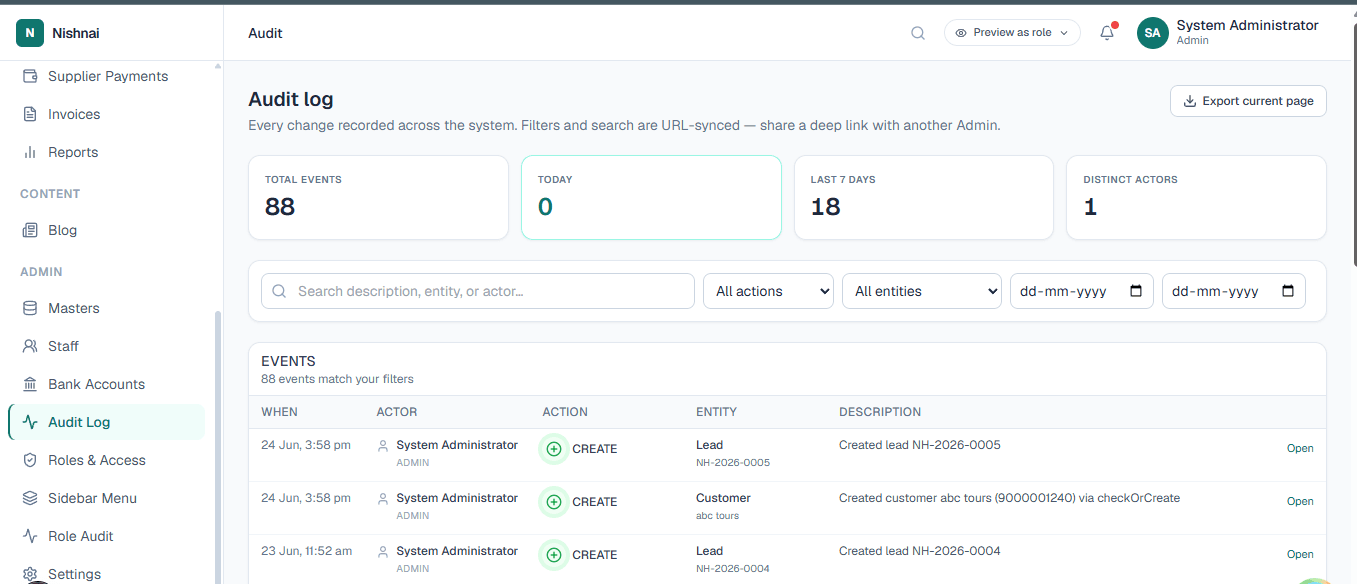Click the Bank Accounts building icon

[x=30, y=384]
